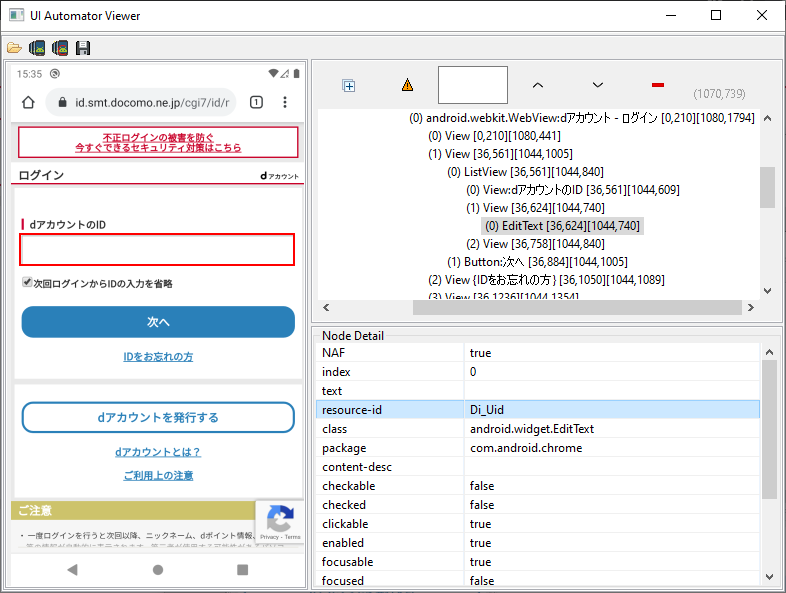This screenshot has width=786, height=593.
Task: Select the clickable property row
Action: click(538, 524)
